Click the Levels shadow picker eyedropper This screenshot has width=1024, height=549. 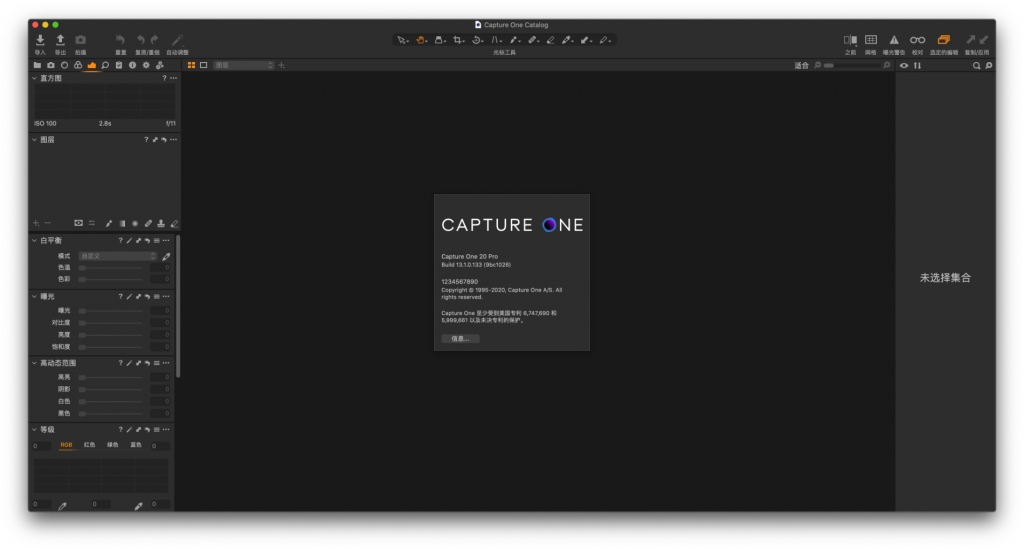(x=63, y=506)
